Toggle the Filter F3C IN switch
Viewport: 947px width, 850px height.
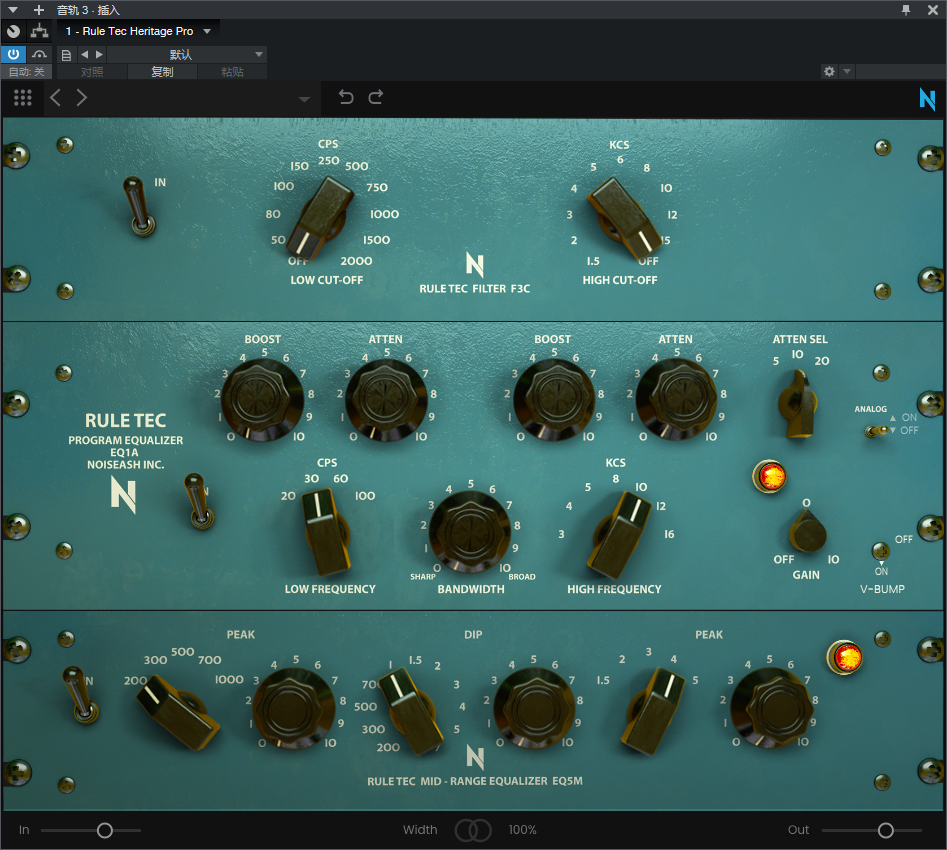click(140, 206)
